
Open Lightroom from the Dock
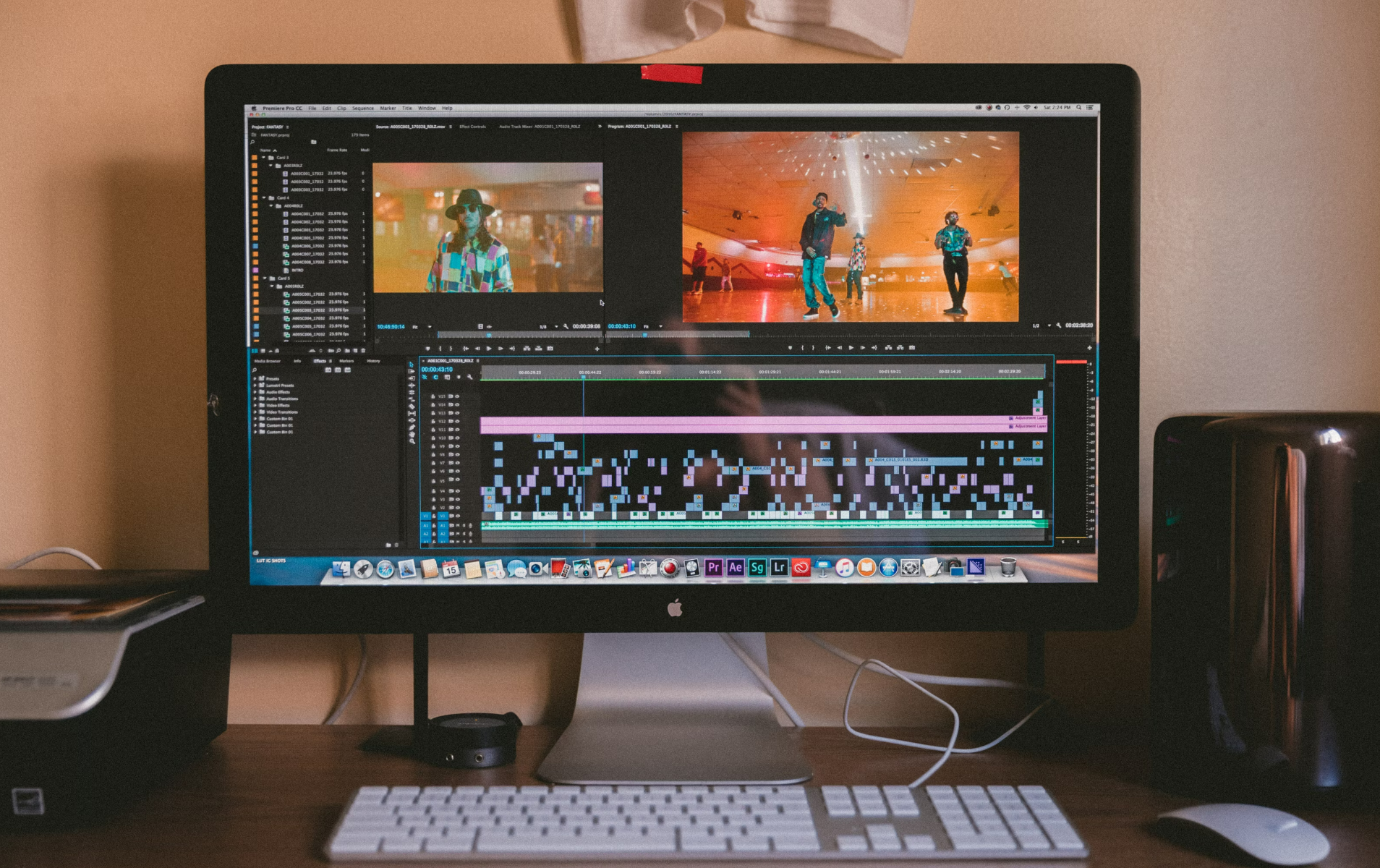click(x=778, y=568)
